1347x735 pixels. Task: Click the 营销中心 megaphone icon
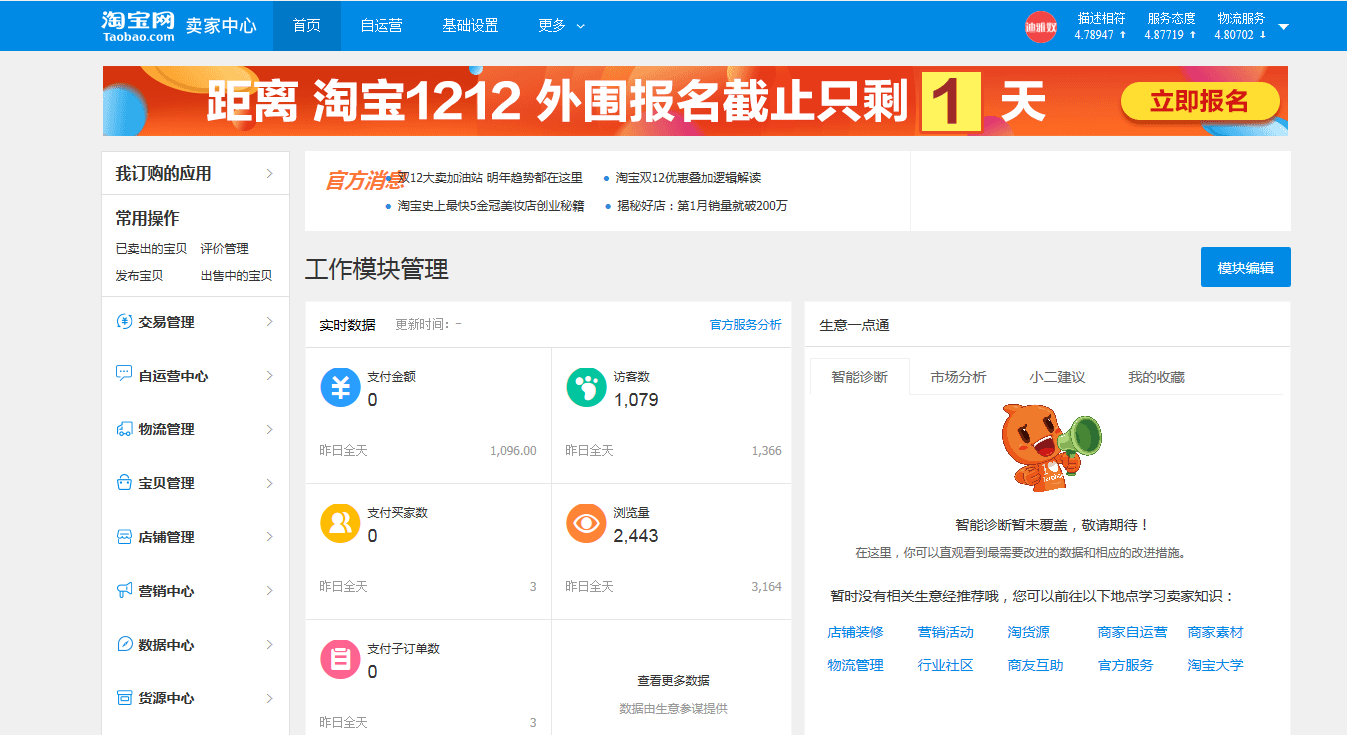pos(124,590)
